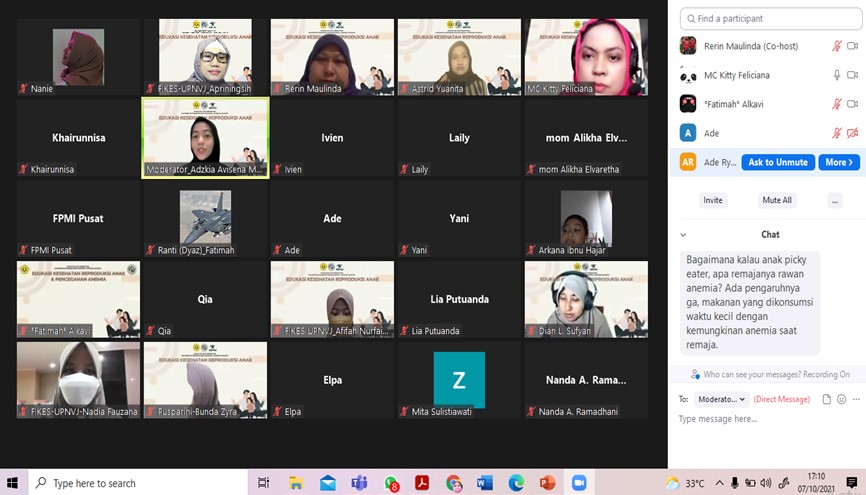Toggle Rerin Maulinda's muted microphone icon
The image size is (866, 495).
coord(837,46)
